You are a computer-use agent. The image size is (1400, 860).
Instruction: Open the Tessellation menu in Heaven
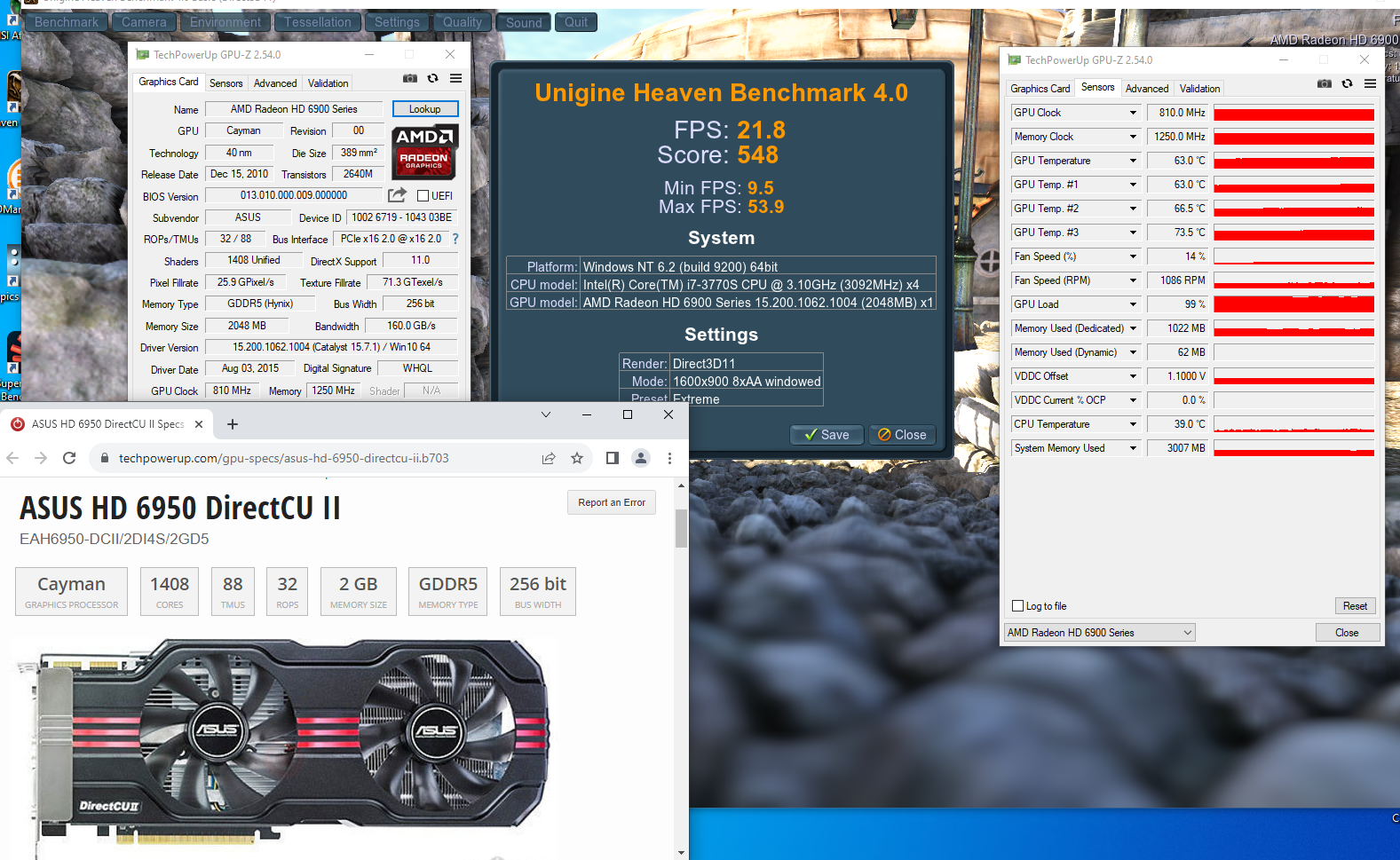pos(318,22)
